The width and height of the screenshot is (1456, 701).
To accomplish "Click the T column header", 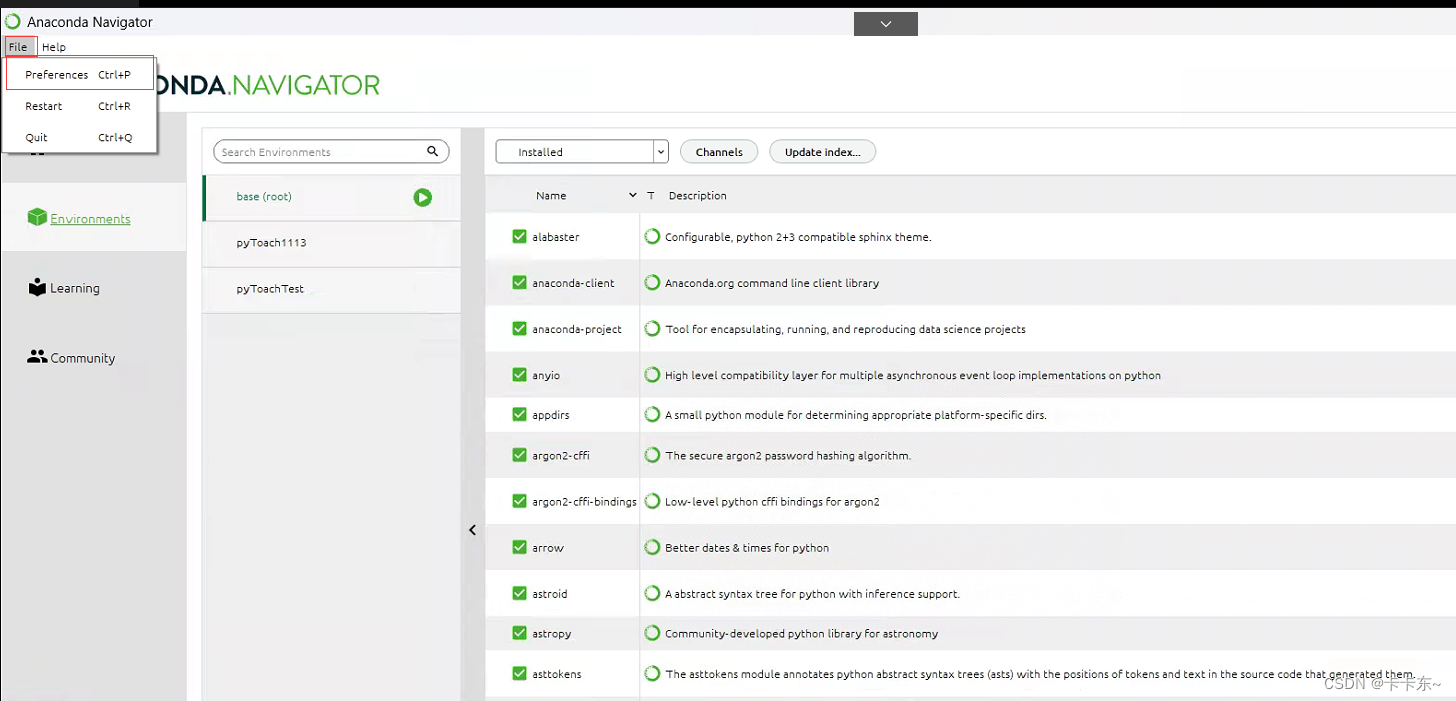I will click(651, 196).
